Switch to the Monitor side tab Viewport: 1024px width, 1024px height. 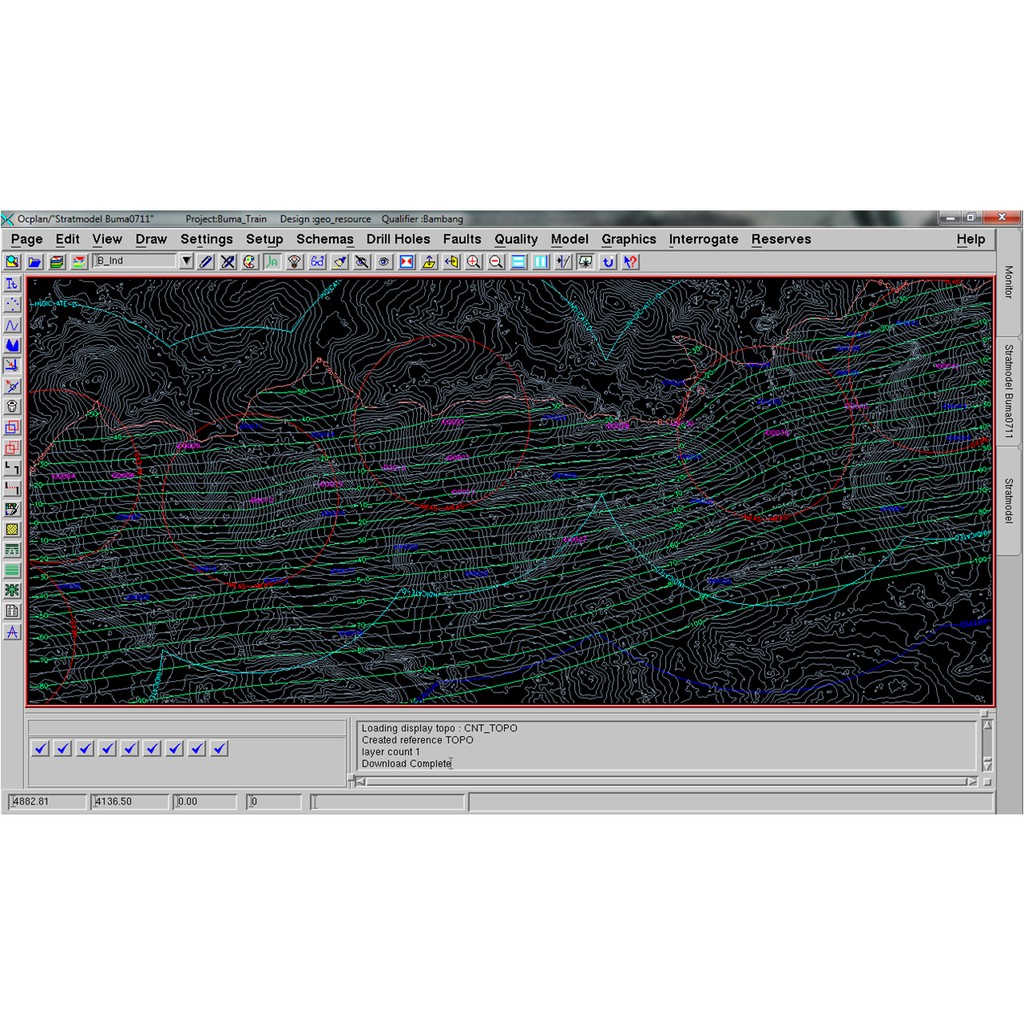coord(1008,282)
